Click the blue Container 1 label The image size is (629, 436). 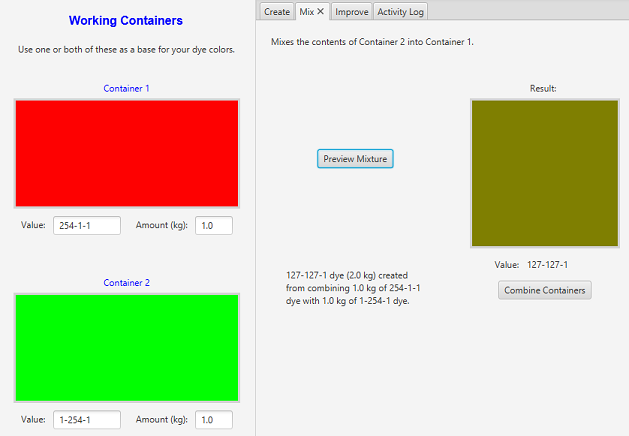[x=127, y=89]
